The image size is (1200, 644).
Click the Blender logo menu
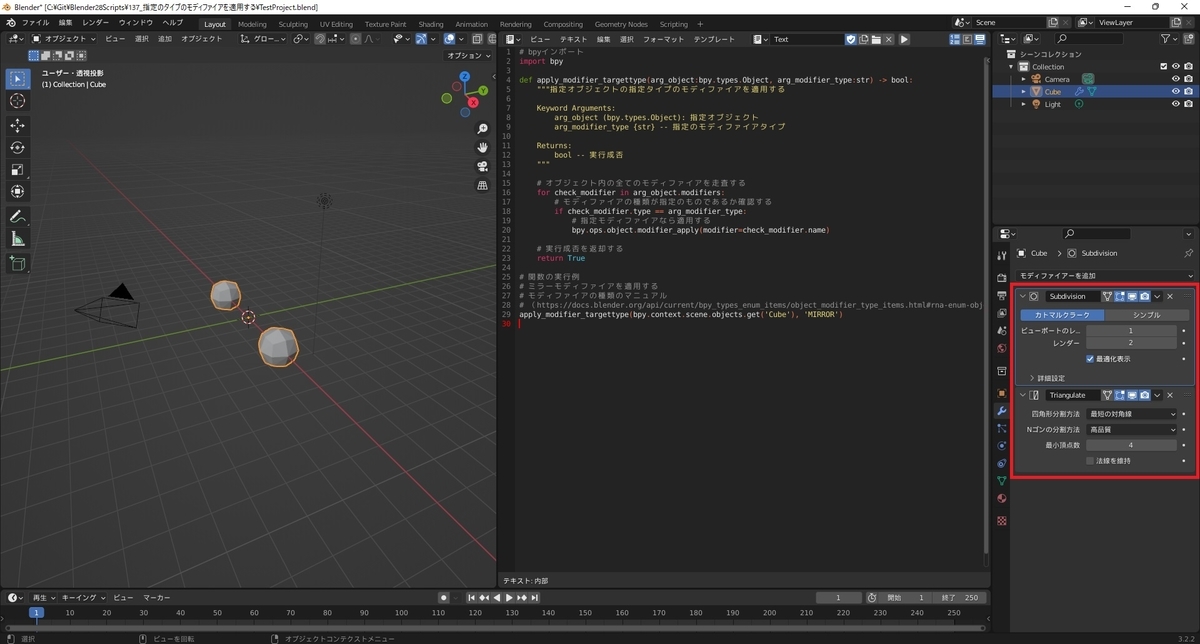pyautogui.click(x=11, y=22)
